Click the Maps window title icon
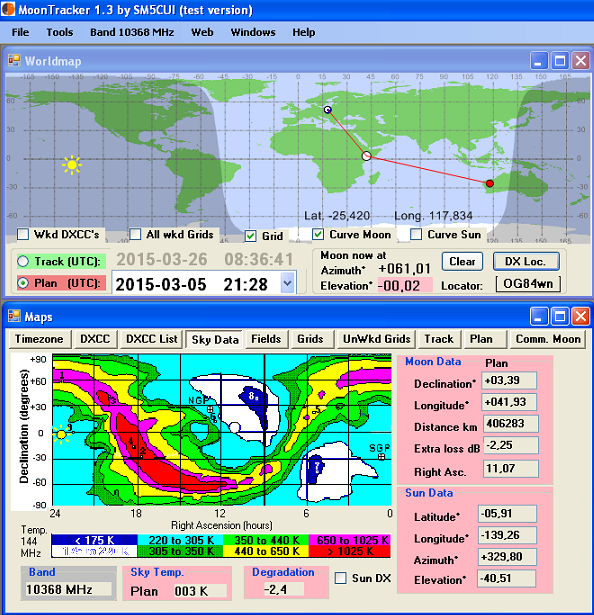Viewport: 594px width, 615px height. point(15,316)
